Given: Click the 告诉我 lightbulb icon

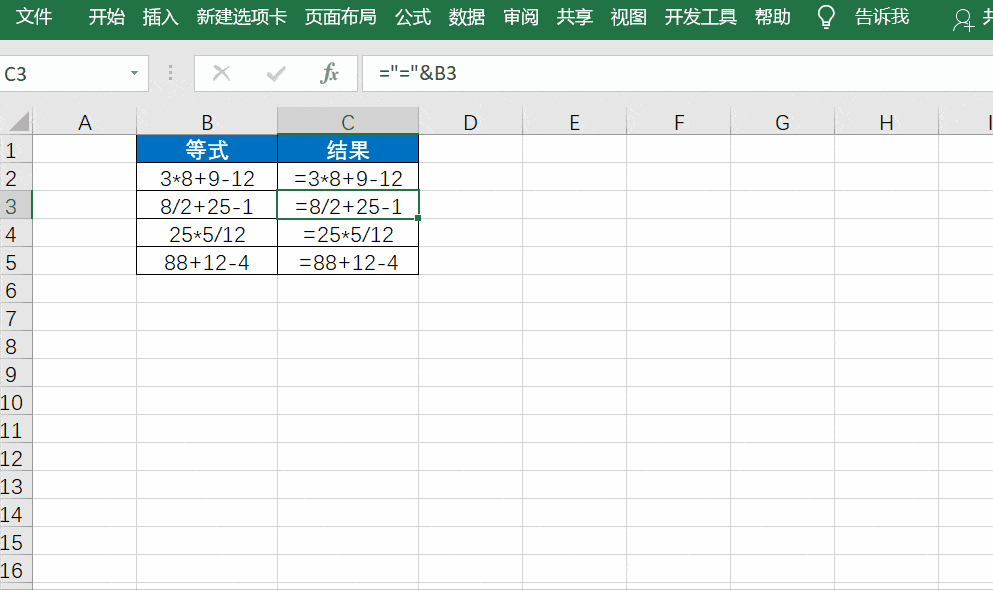Looking at the screenshot, I should pyautogui.click(x=824, y=17).
